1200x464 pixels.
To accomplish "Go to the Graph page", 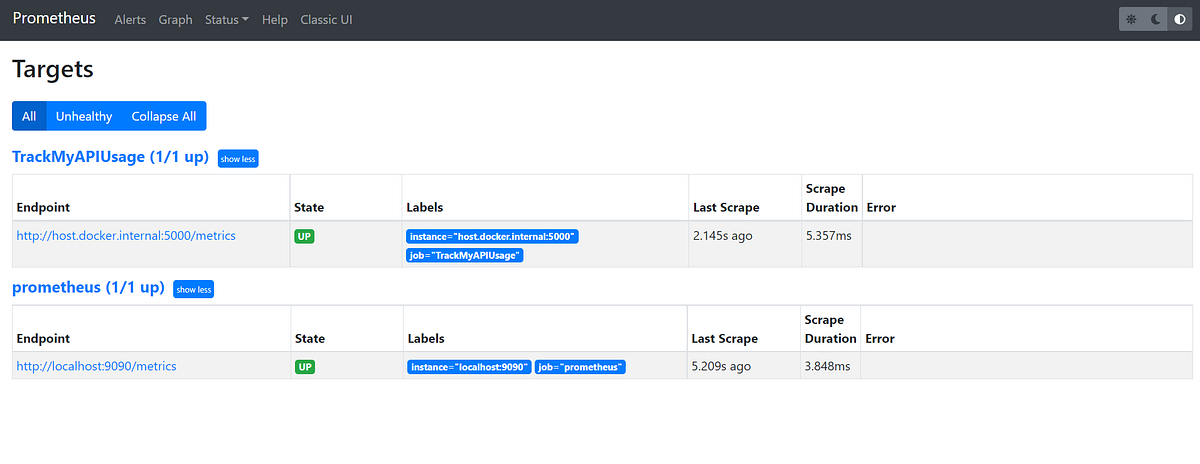I will 175,20.
